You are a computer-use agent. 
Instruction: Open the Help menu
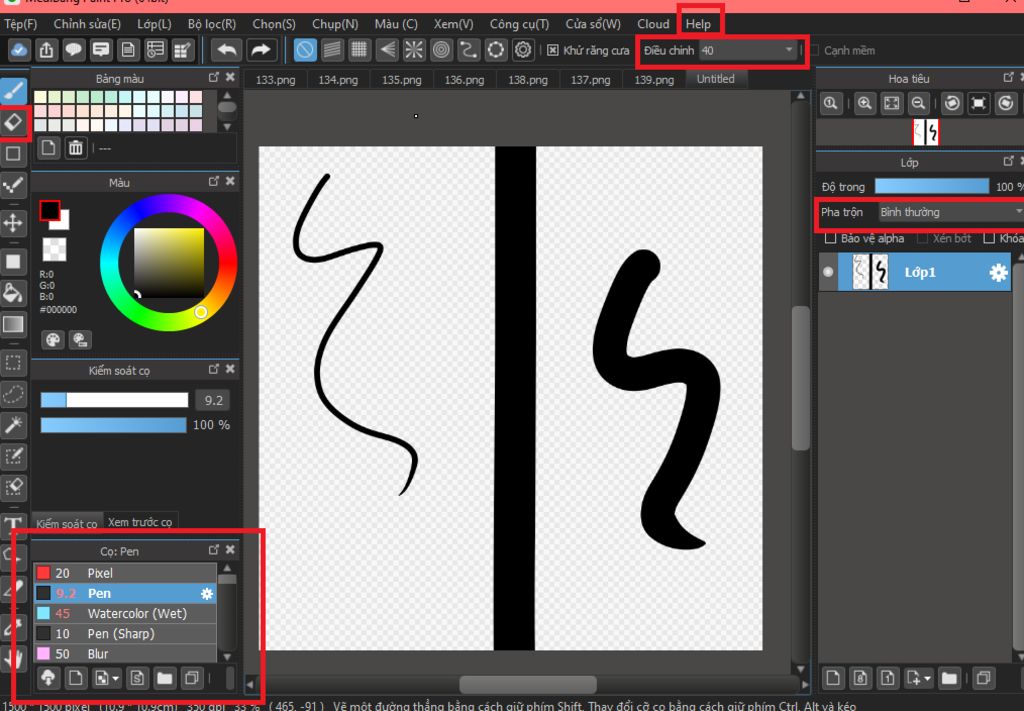tap(698, 24)
